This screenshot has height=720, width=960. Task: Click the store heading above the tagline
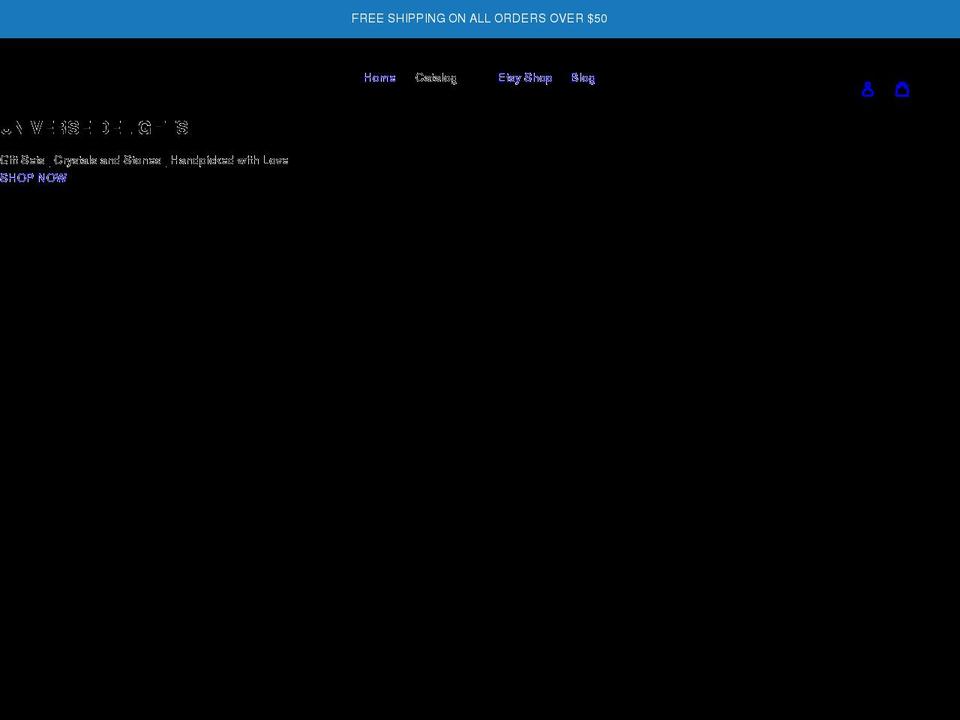pyautogui.click(x=95, y=128)
